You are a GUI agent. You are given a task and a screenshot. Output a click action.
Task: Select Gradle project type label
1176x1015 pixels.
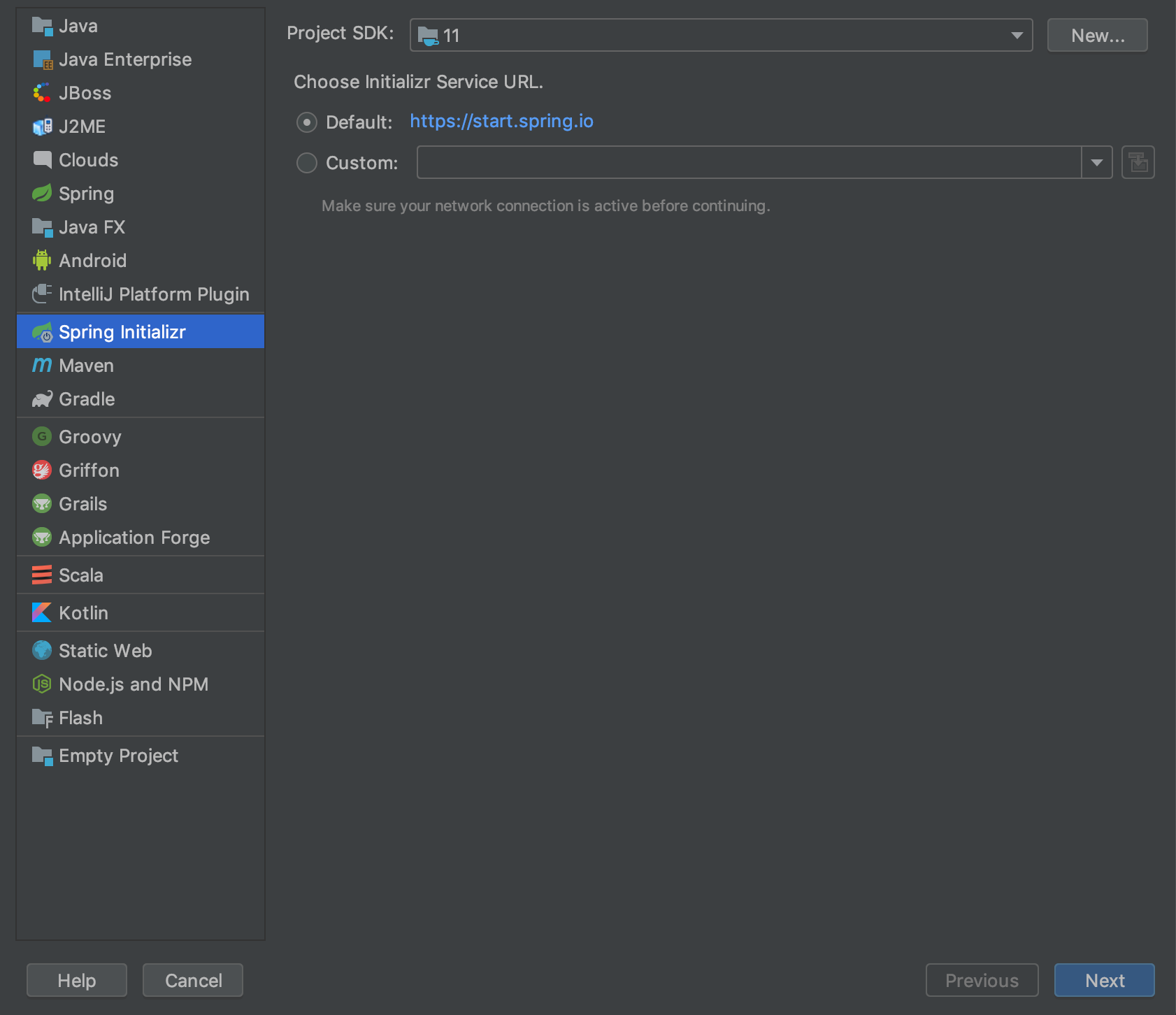[x=87, y=399]
